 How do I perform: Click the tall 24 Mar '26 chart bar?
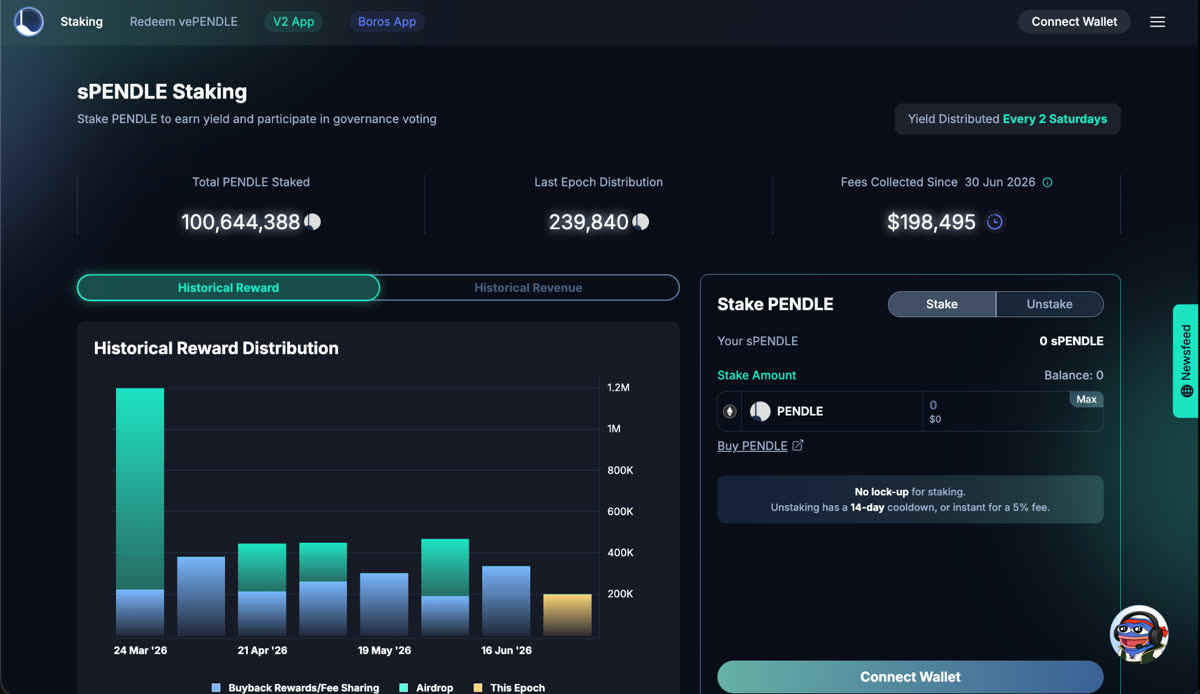pyautogui.click(x=140, y=512)
